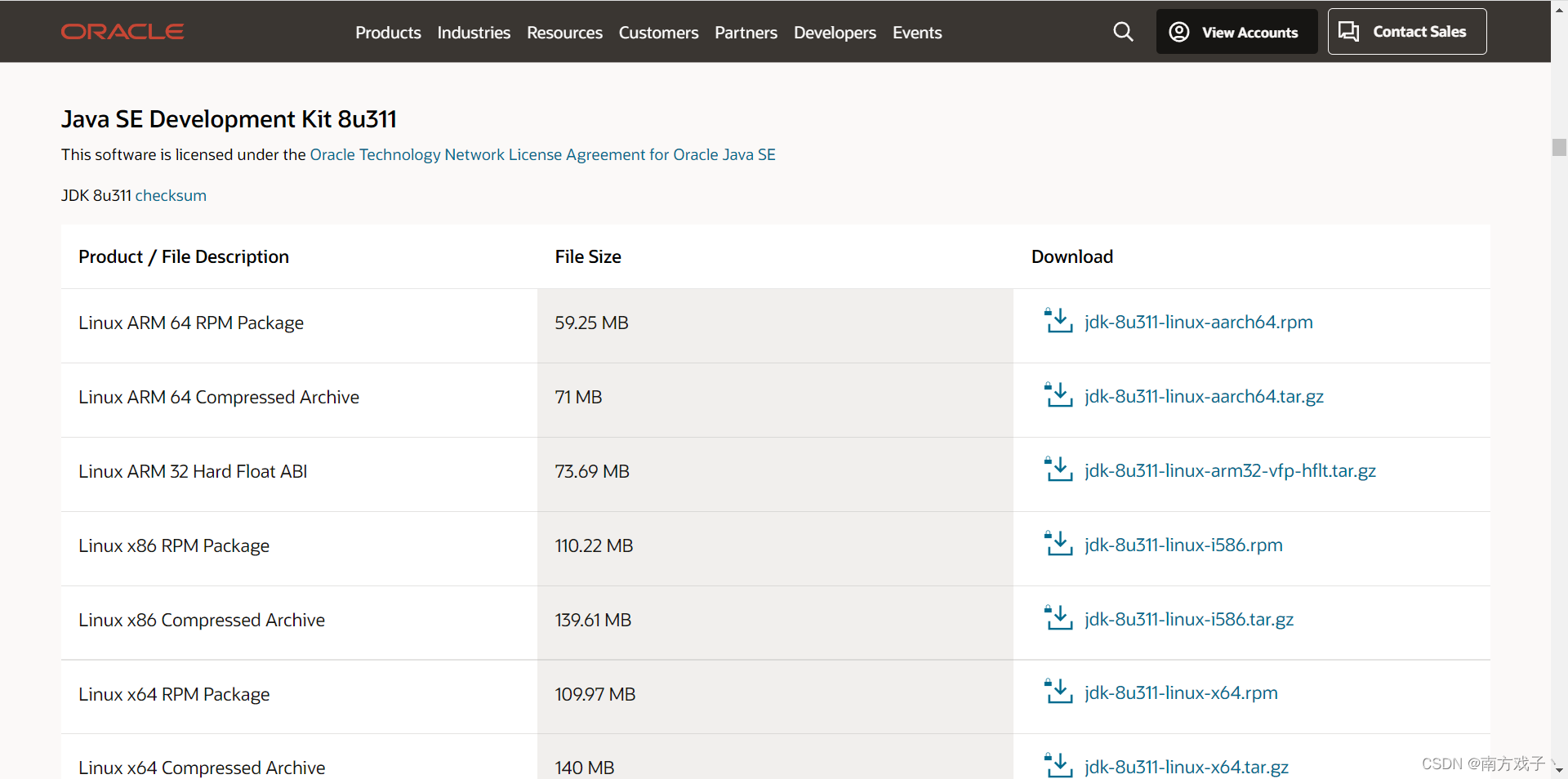1568x779 pixels.
Task: Open the Oracle Technology Network License Agreement link
Action: [542, 154]
